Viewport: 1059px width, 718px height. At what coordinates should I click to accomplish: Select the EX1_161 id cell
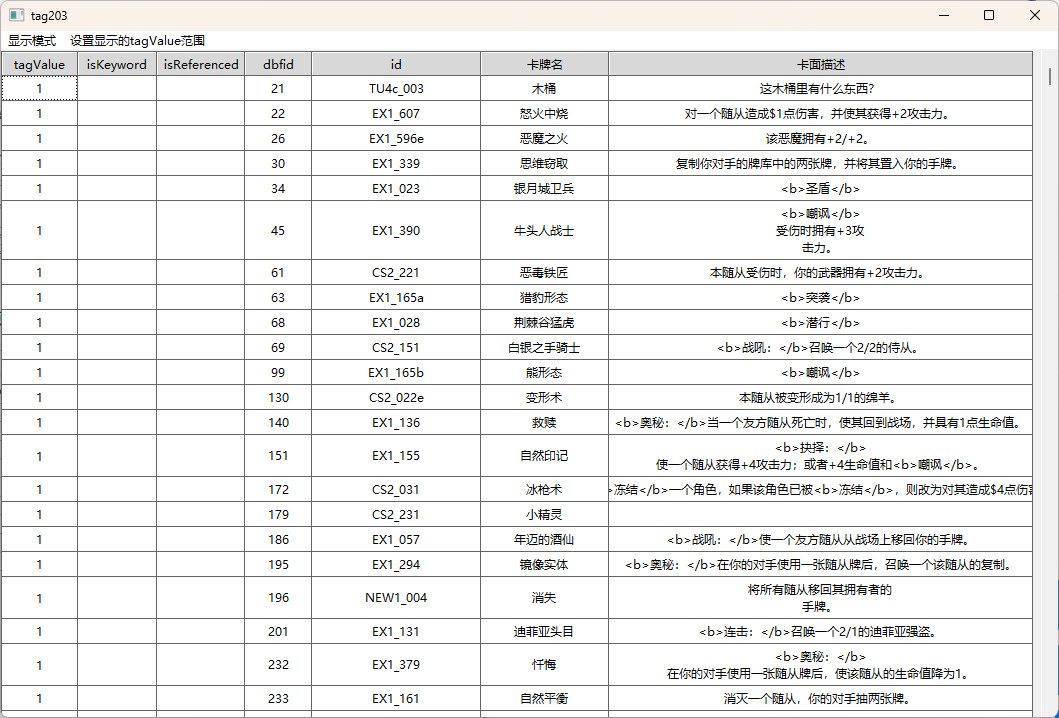point(396,698)
